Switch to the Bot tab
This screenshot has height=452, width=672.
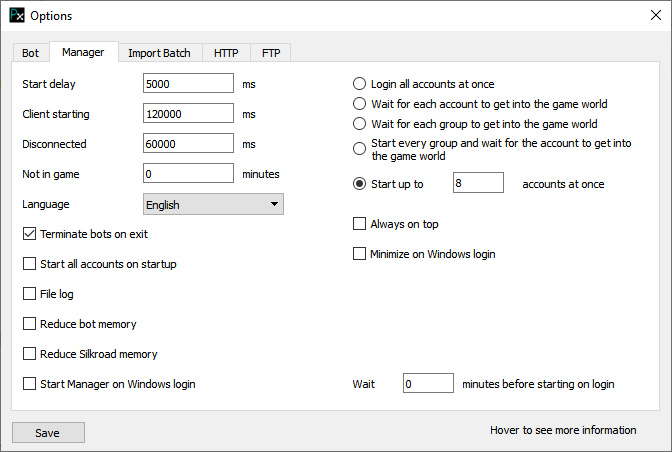pos(30,53)
